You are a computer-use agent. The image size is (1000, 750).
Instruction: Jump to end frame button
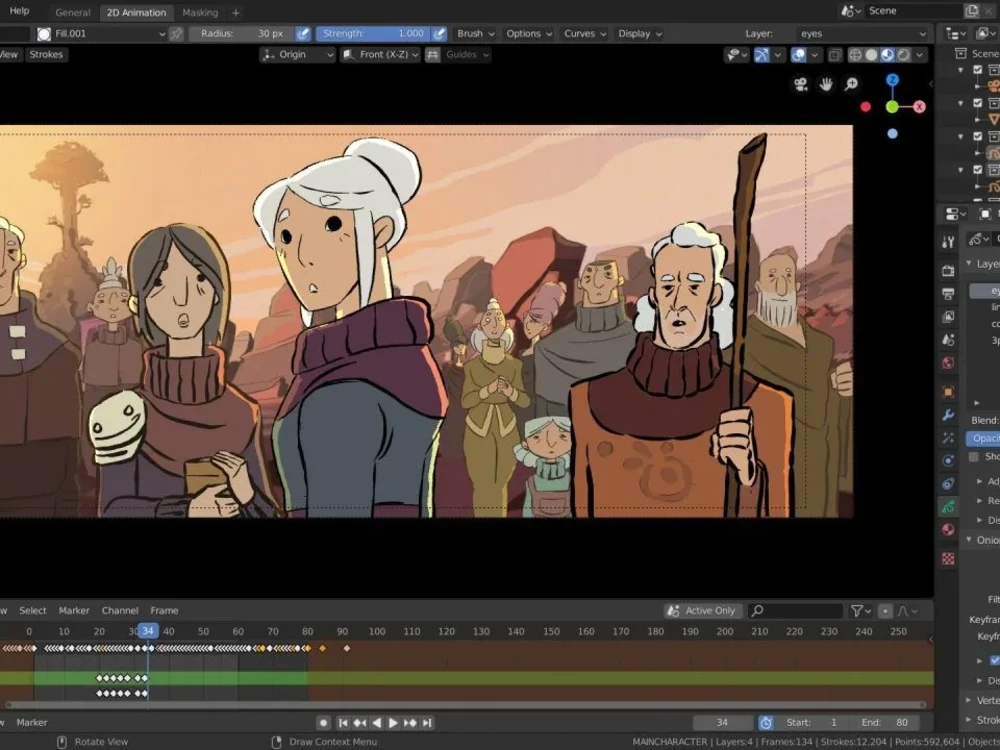(x=427, y=723)
